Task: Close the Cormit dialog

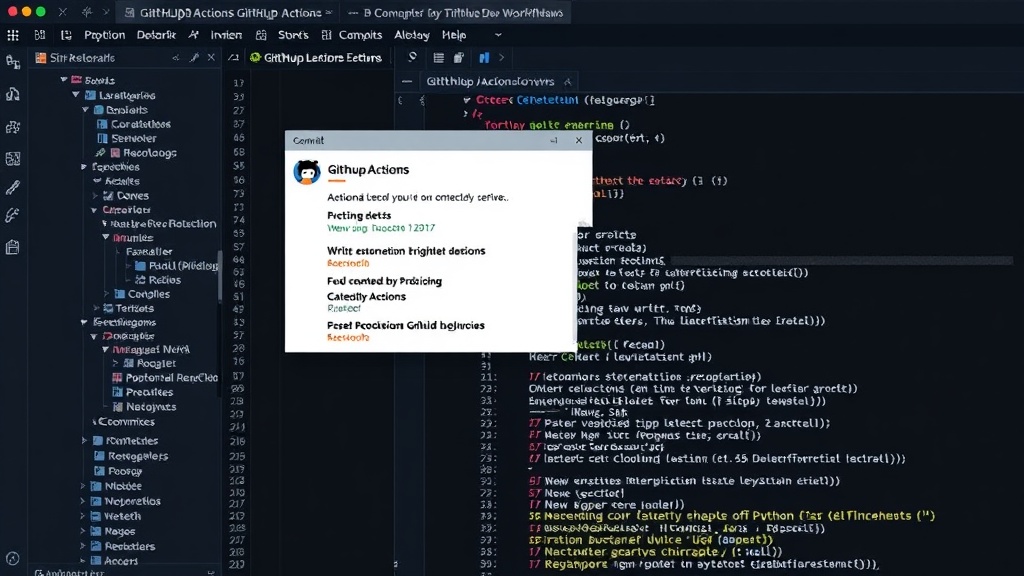Action: tap(579, 140)
